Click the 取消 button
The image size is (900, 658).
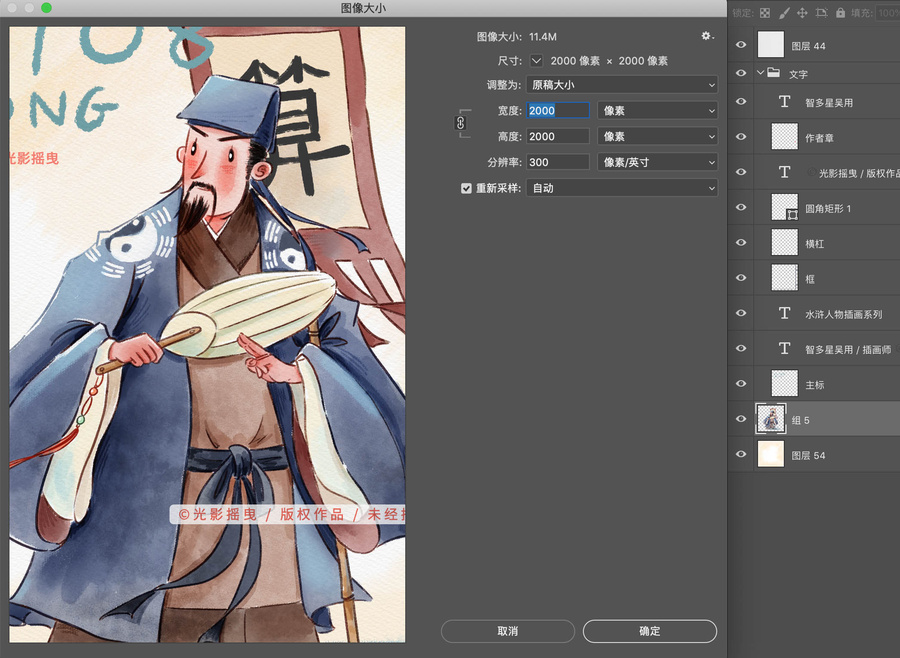(507, 631)
